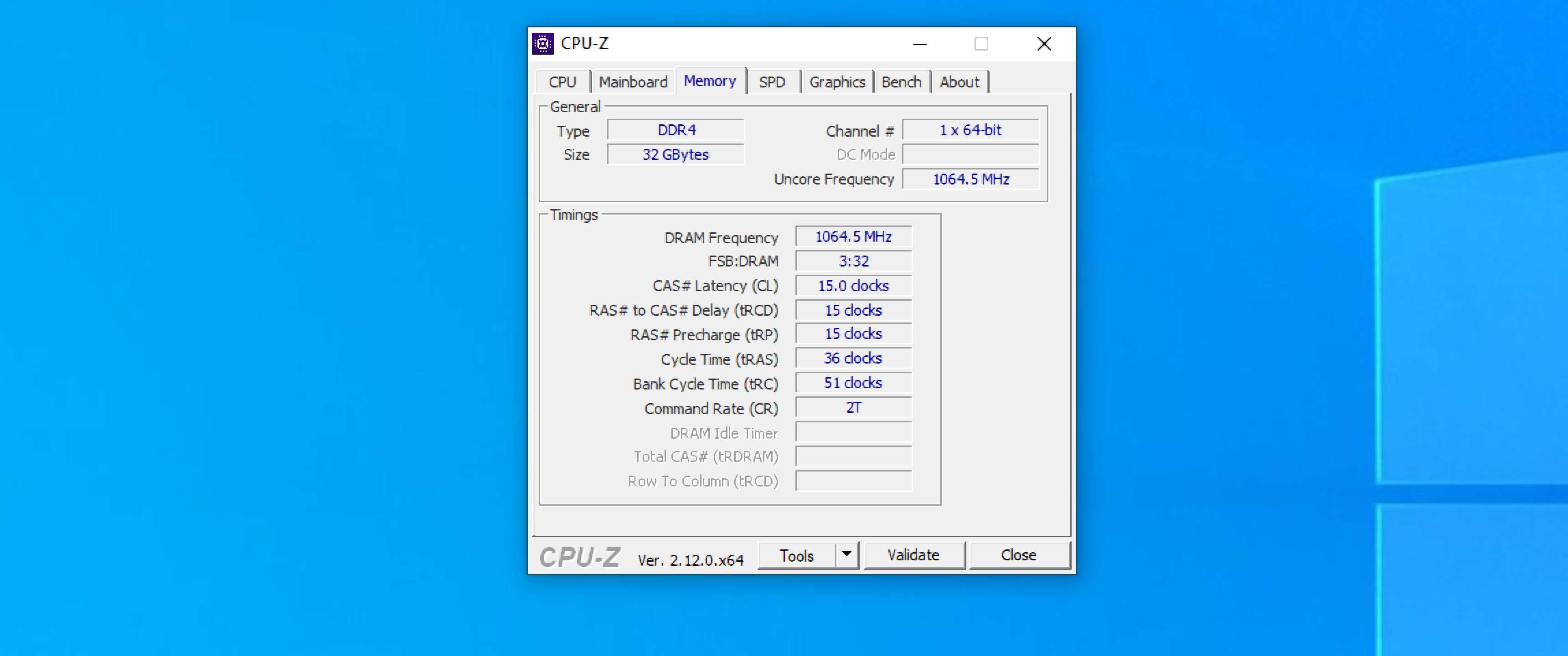Click the DDR4 Type value field
The width and height of the screenshot is (1568, 656).
click(676, 130)
